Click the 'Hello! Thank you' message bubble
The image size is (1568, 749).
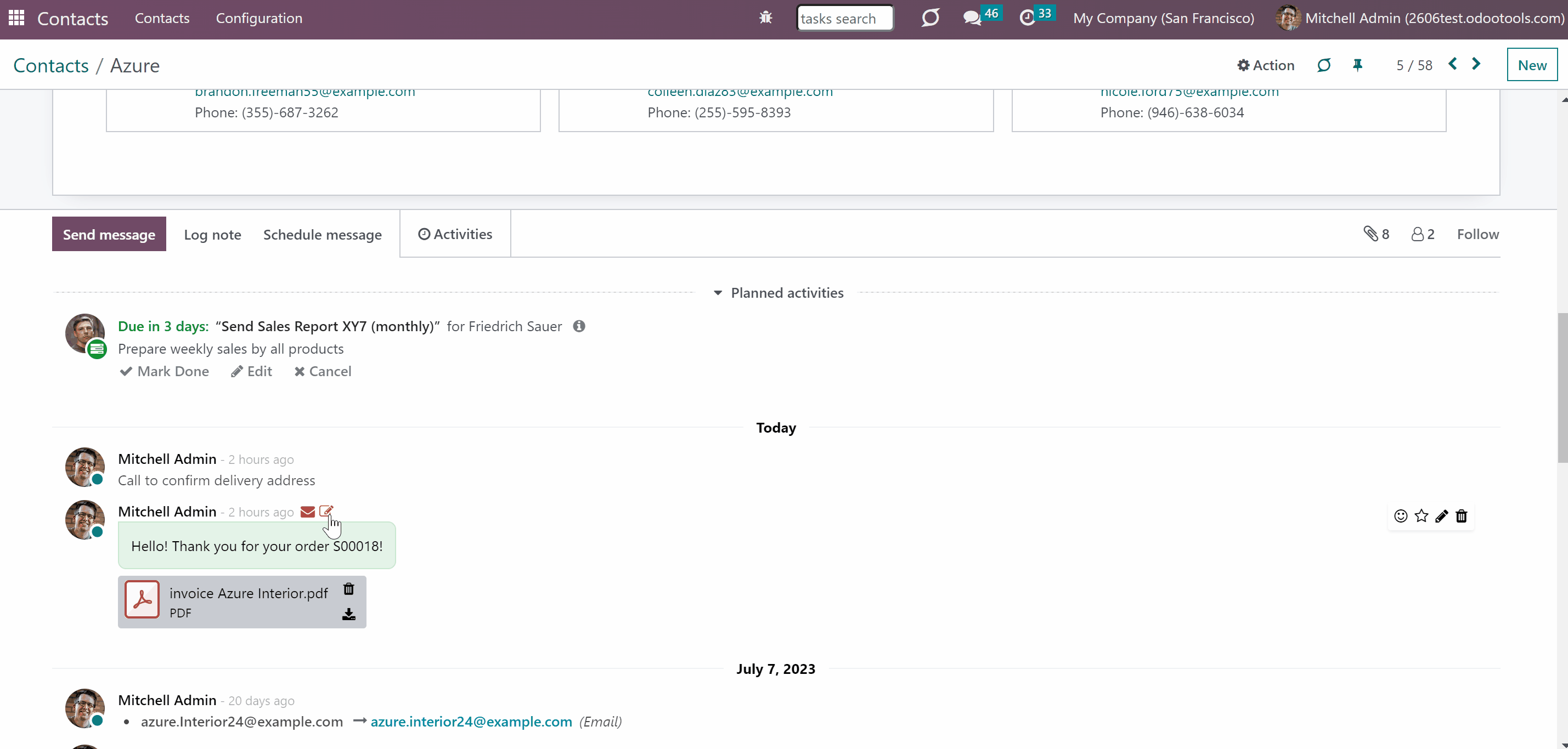point(257,546)
